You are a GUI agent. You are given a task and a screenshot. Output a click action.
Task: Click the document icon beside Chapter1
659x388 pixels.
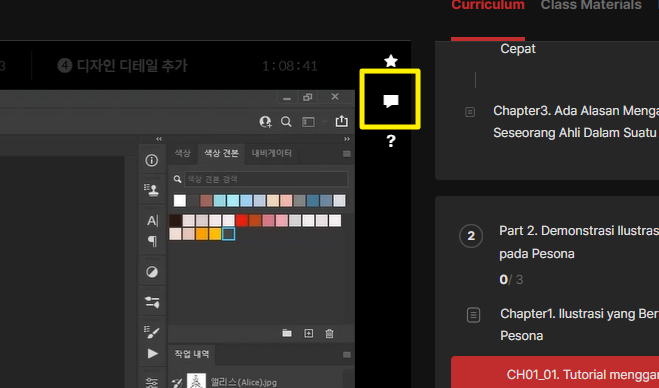473,315
